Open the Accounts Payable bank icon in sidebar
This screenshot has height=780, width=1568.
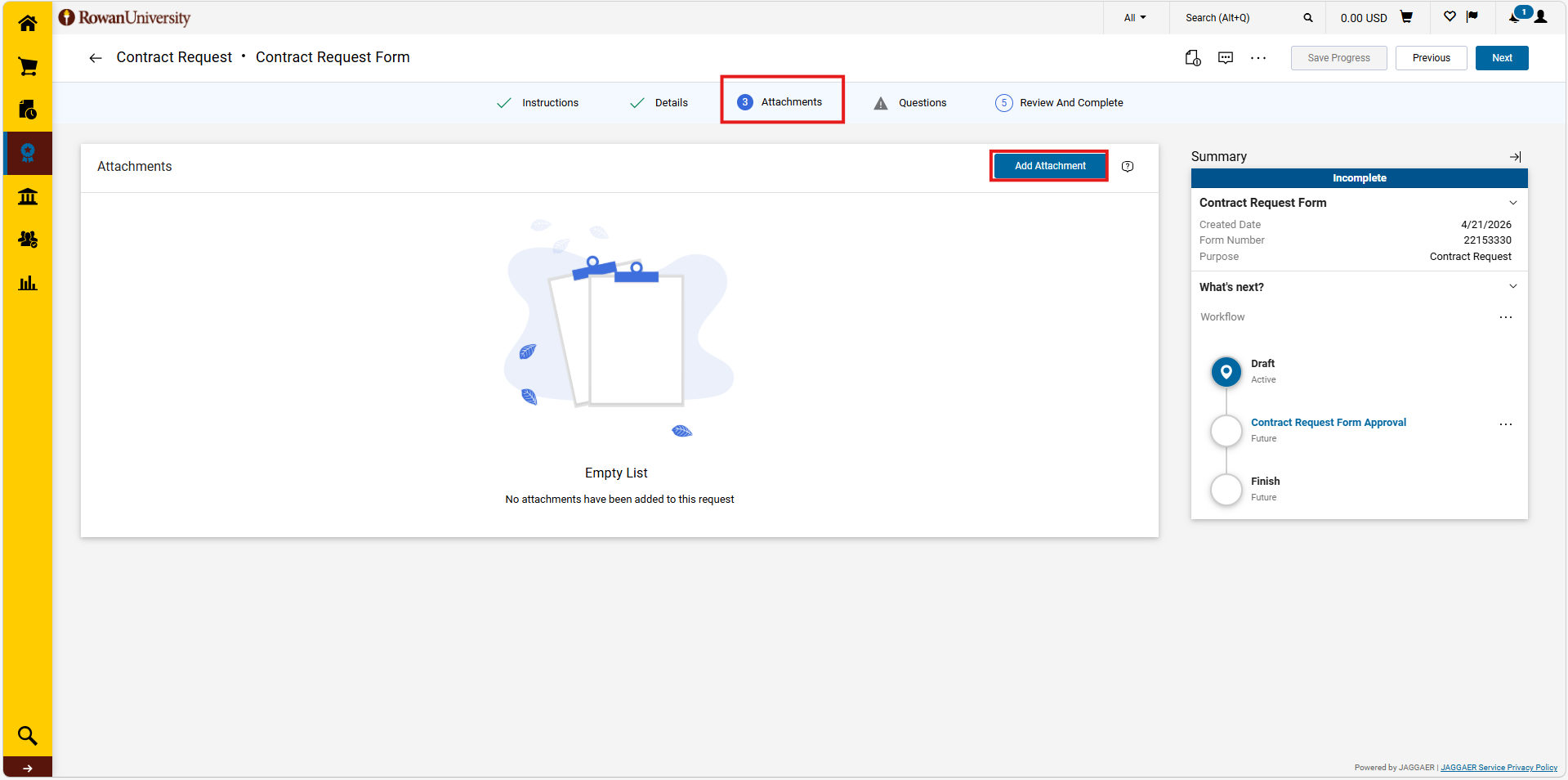28,196
